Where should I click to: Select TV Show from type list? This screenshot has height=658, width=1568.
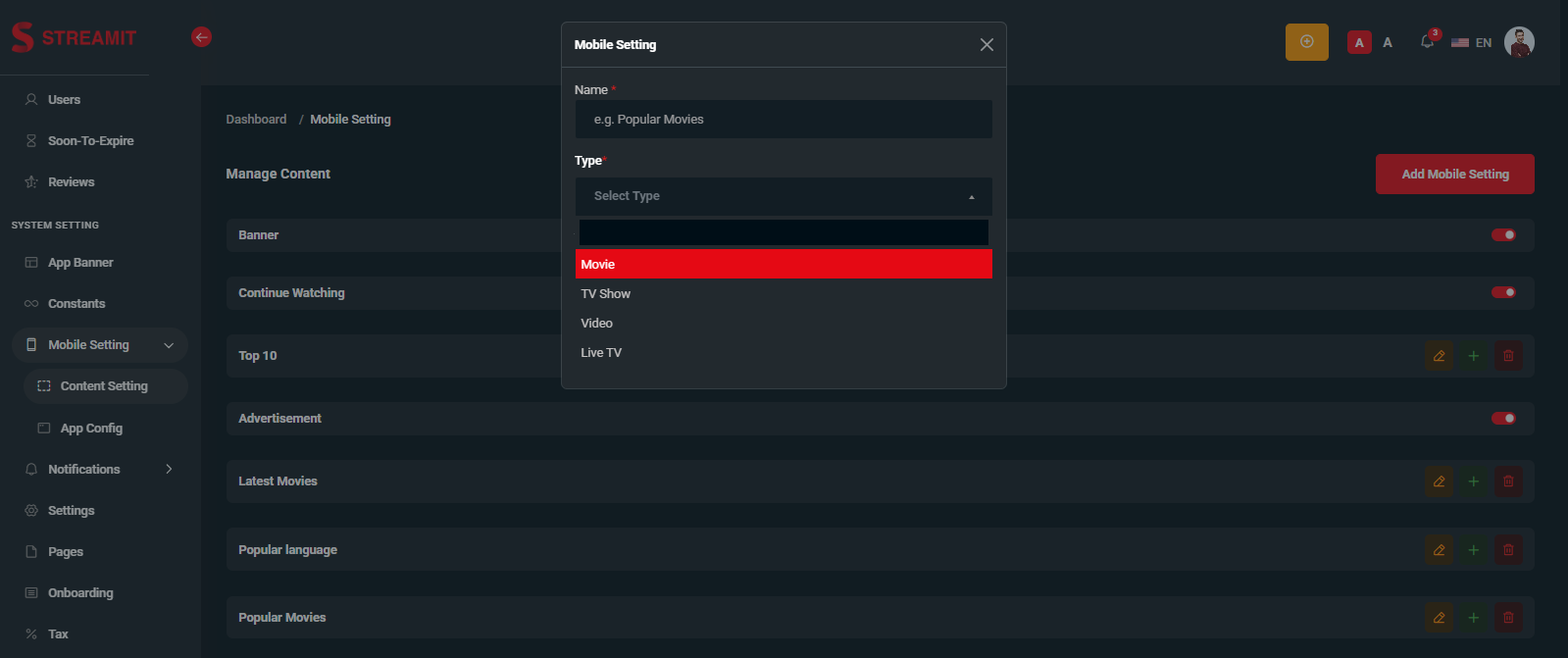[606, 294]
